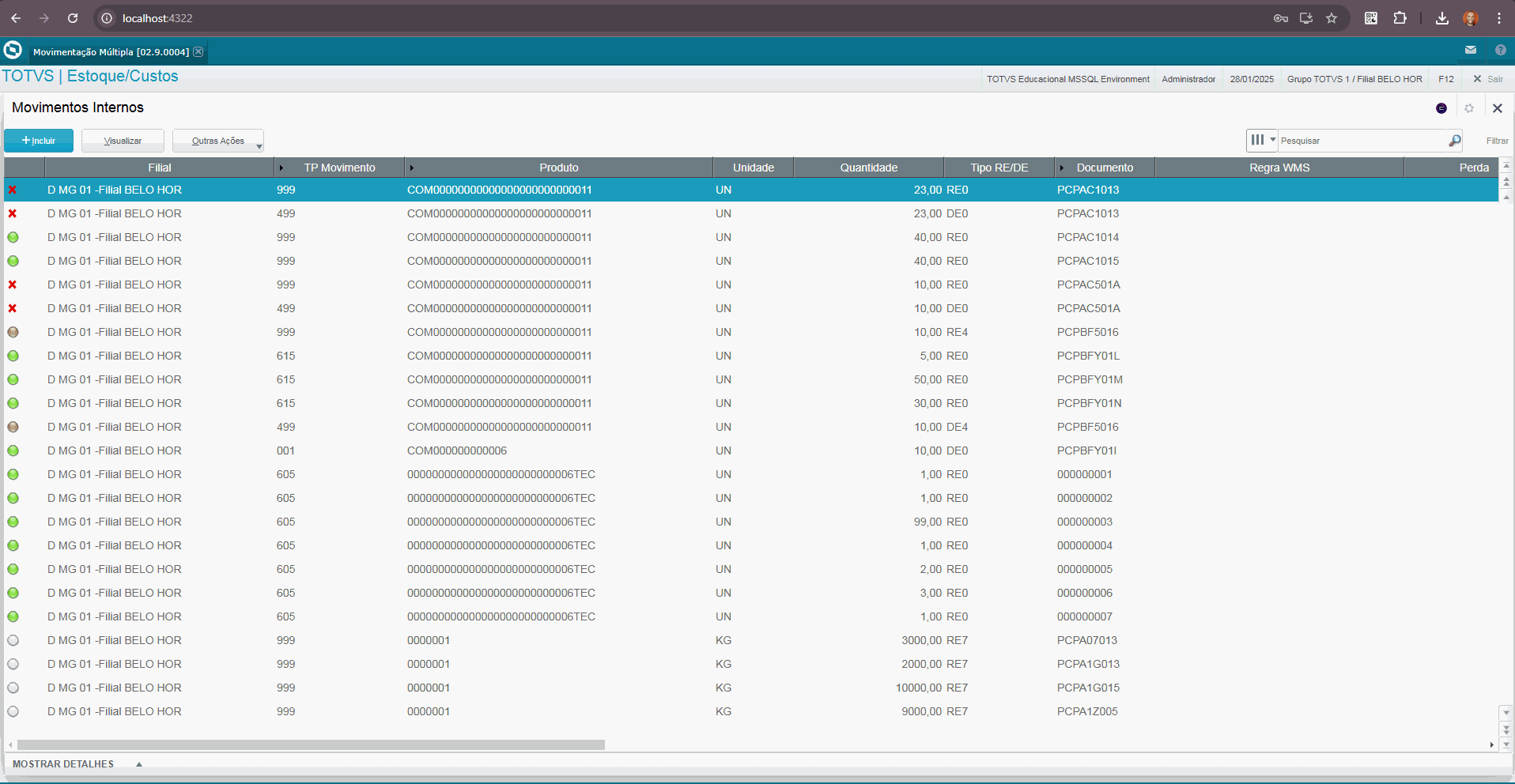Viewport: 1515px width, 784px height.
Task: Click white status icon of PCPA07013 row
Action: click(13, 640)
